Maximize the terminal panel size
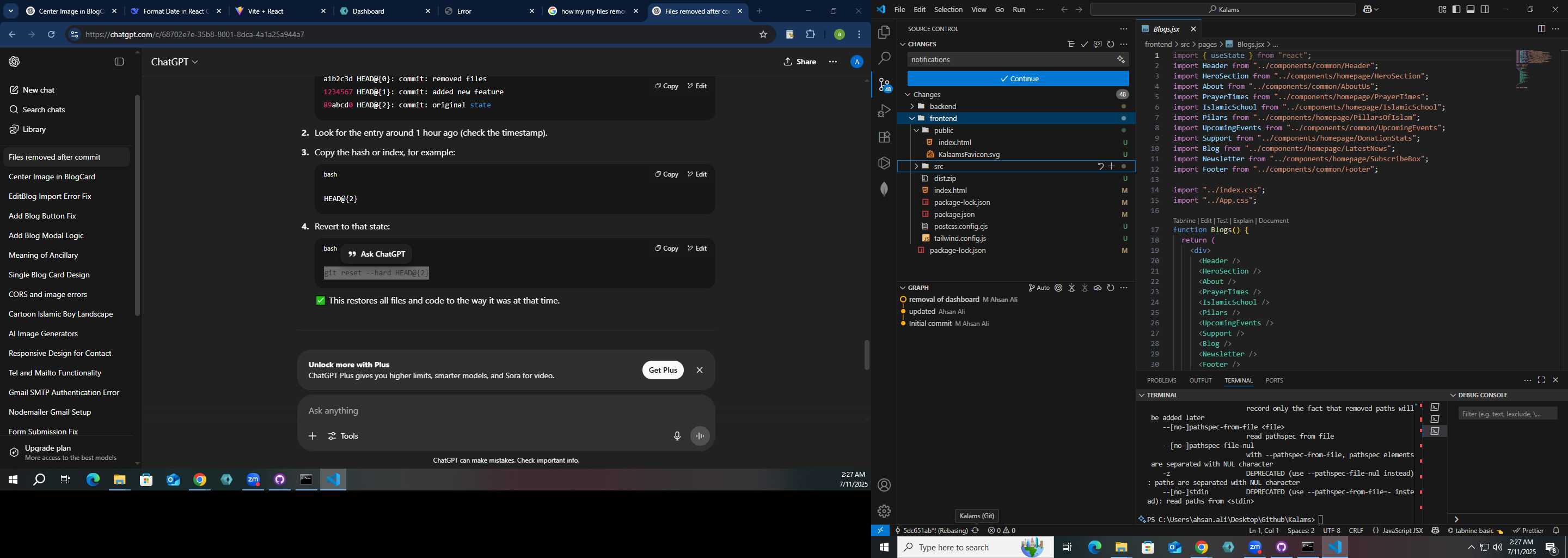The width and height of the screenshot is (1568, 558). pyautogui.click(x=1541, y=380)
